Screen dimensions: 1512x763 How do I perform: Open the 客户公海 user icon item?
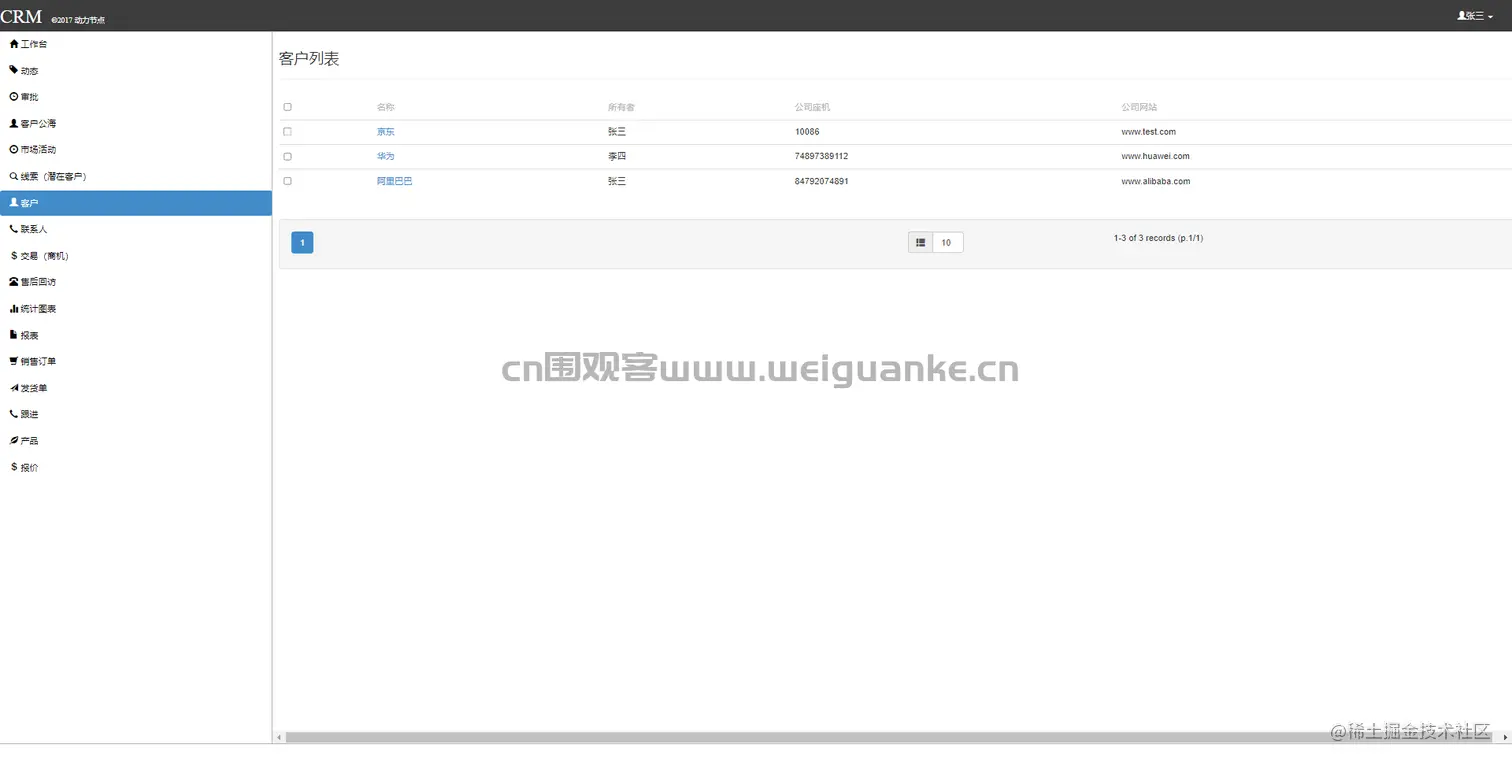click(33, 124)
